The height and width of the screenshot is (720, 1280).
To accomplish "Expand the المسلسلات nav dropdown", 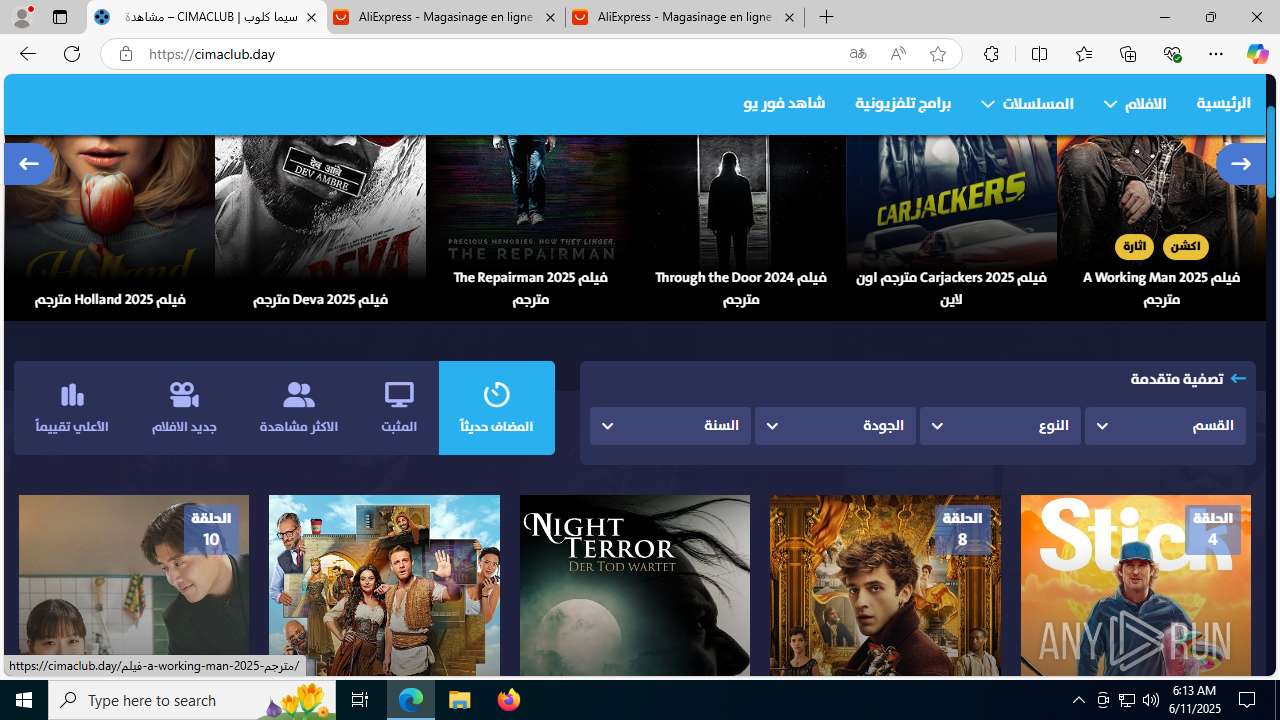I will 1028,104.
